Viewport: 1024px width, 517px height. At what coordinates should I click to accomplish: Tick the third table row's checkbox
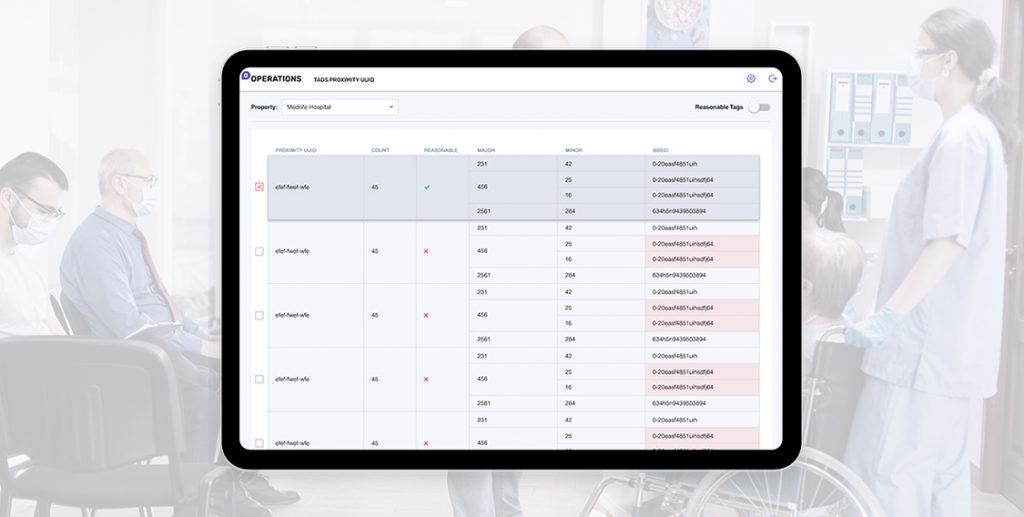coord(259,315)
